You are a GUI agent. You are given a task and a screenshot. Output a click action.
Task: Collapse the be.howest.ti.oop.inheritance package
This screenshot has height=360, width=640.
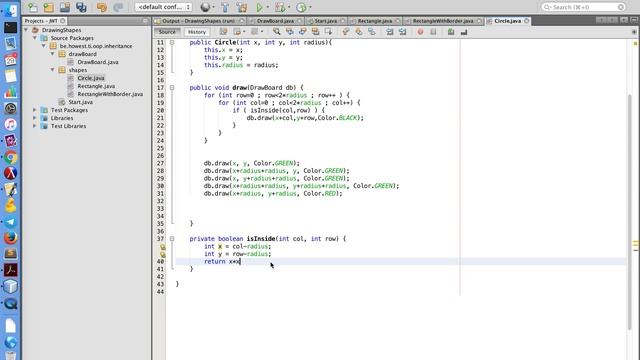pyautogui.click(x=44, y=46)
